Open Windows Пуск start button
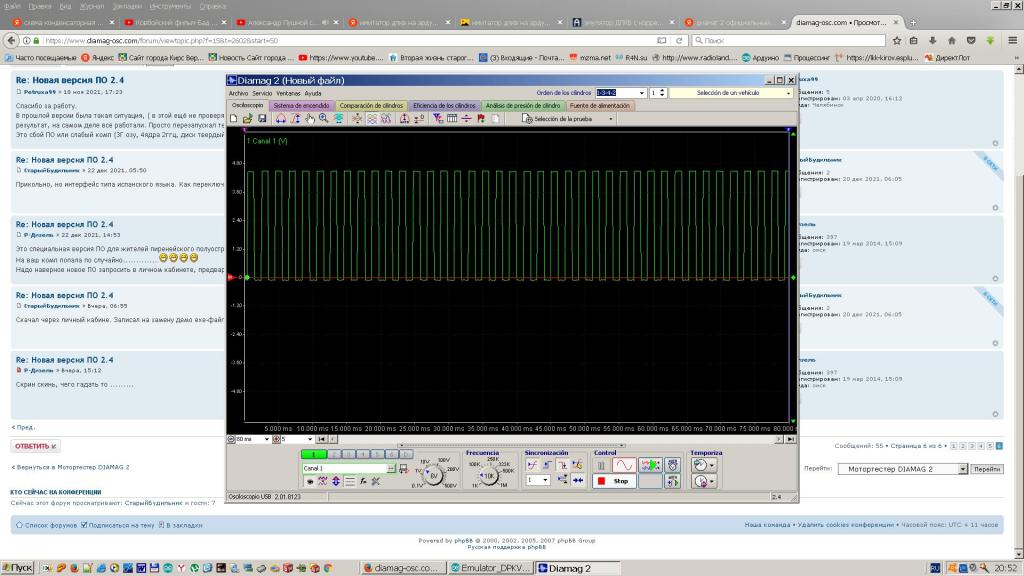Viewport: 1024px width, 576px height. (18, 568)
